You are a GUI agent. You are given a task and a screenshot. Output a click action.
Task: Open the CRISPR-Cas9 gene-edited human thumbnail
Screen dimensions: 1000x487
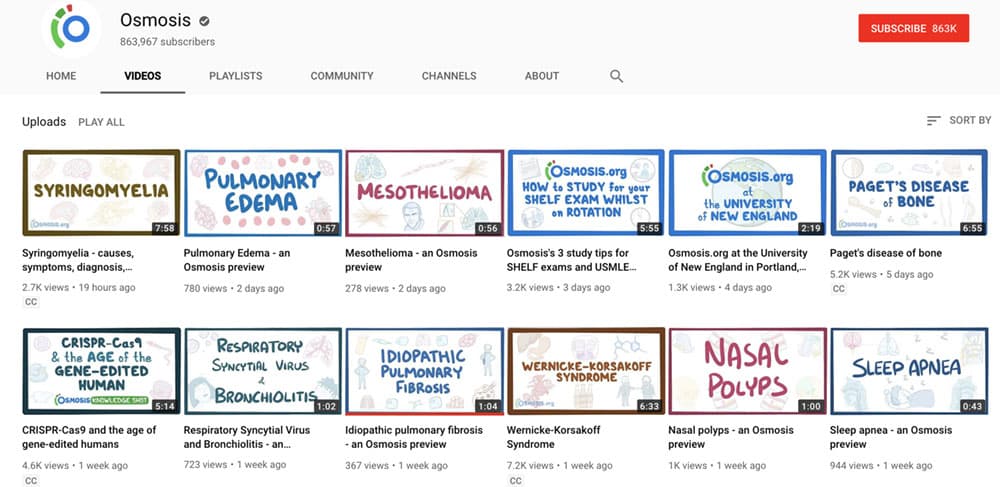tap(101, 371)
